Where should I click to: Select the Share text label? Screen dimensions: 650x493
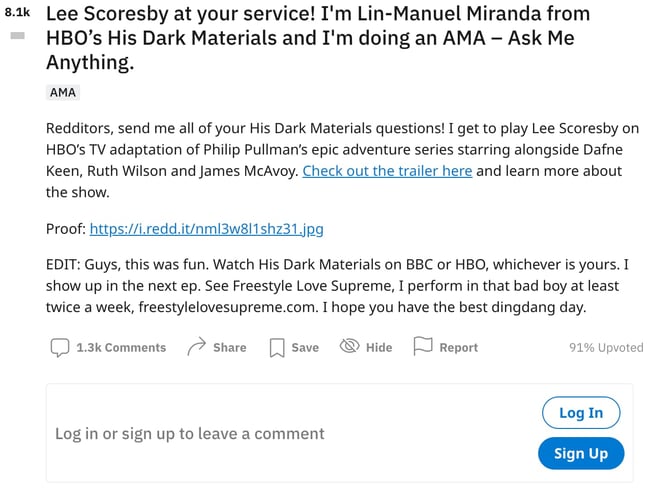[x=229, y=347]
